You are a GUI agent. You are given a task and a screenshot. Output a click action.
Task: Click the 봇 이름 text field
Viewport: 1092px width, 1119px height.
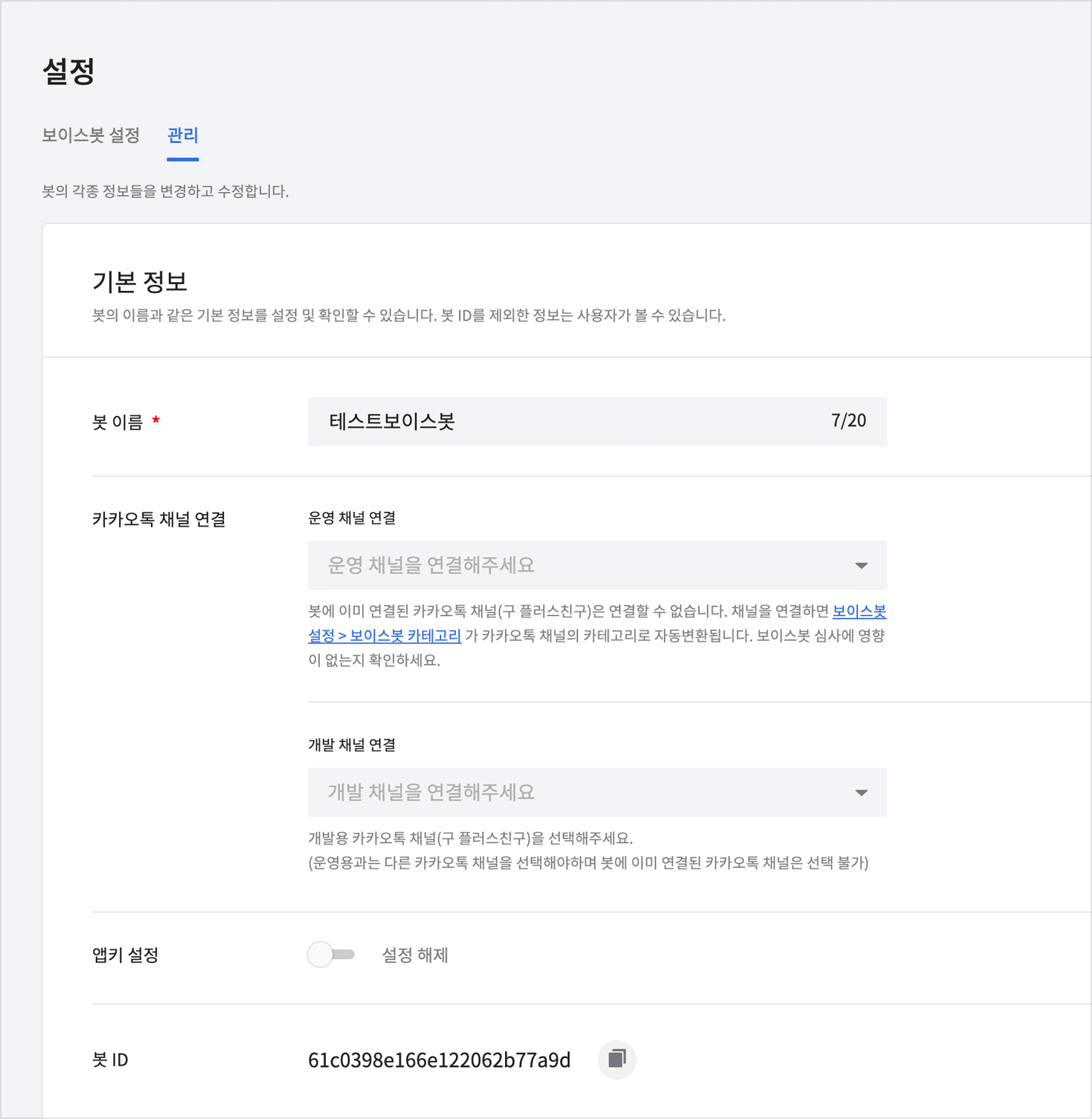pyautogui.click(x=565, y=422)
